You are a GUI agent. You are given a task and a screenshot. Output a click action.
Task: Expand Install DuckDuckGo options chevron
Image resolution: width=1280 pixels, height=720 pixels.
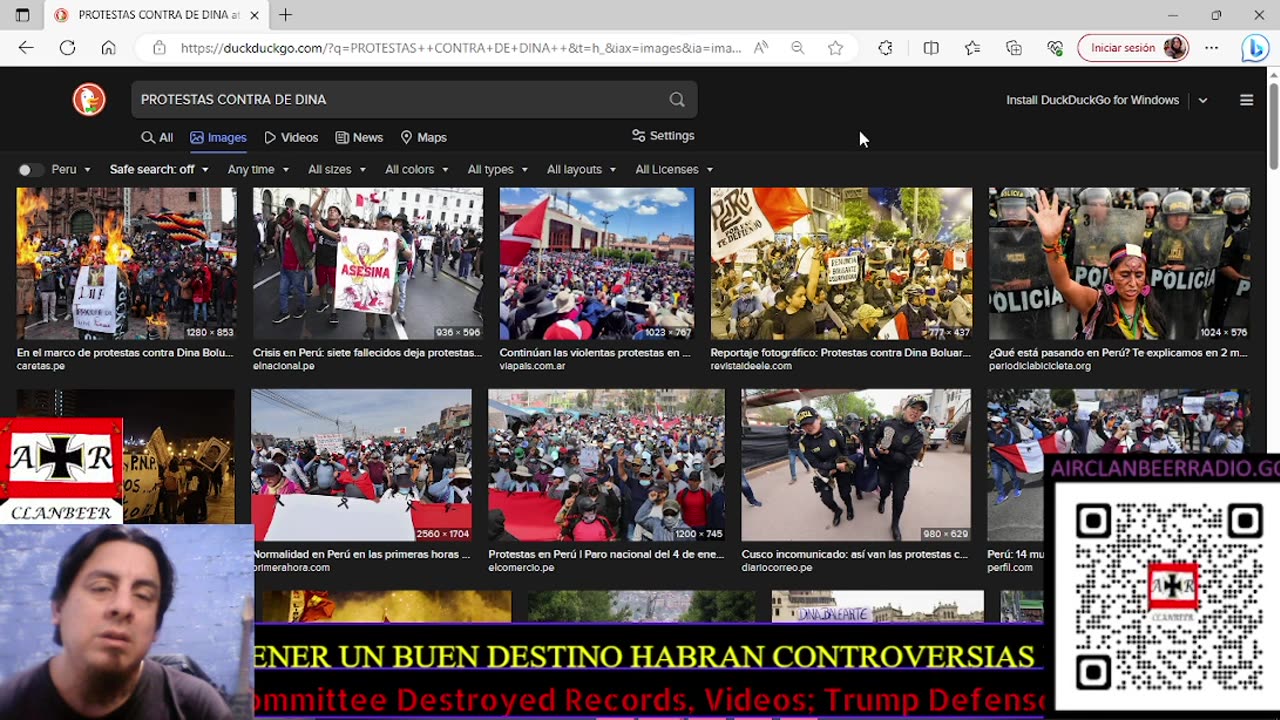click(x=1203, y=100)
